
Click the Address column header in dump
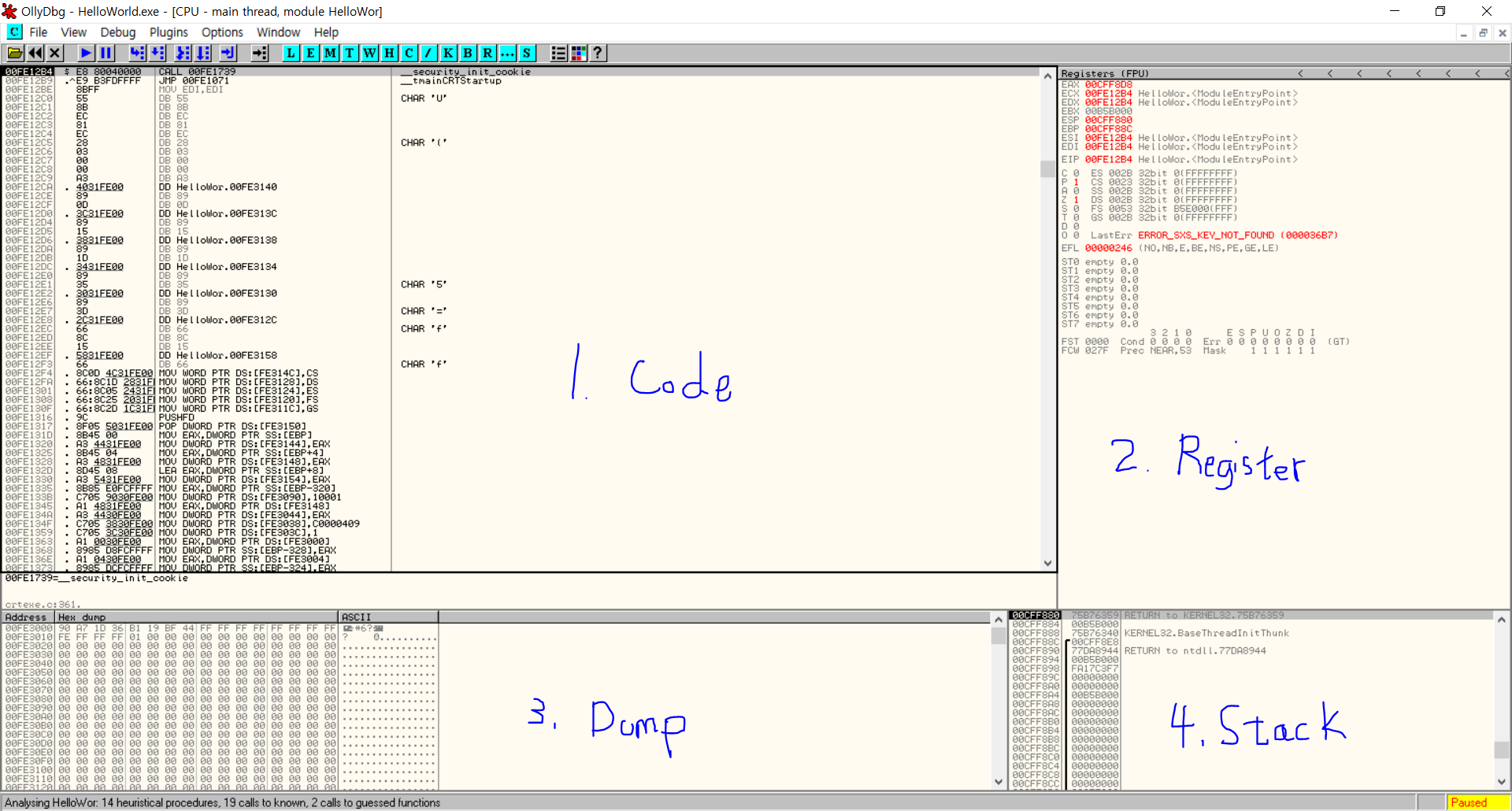click(x=28, y=617)
